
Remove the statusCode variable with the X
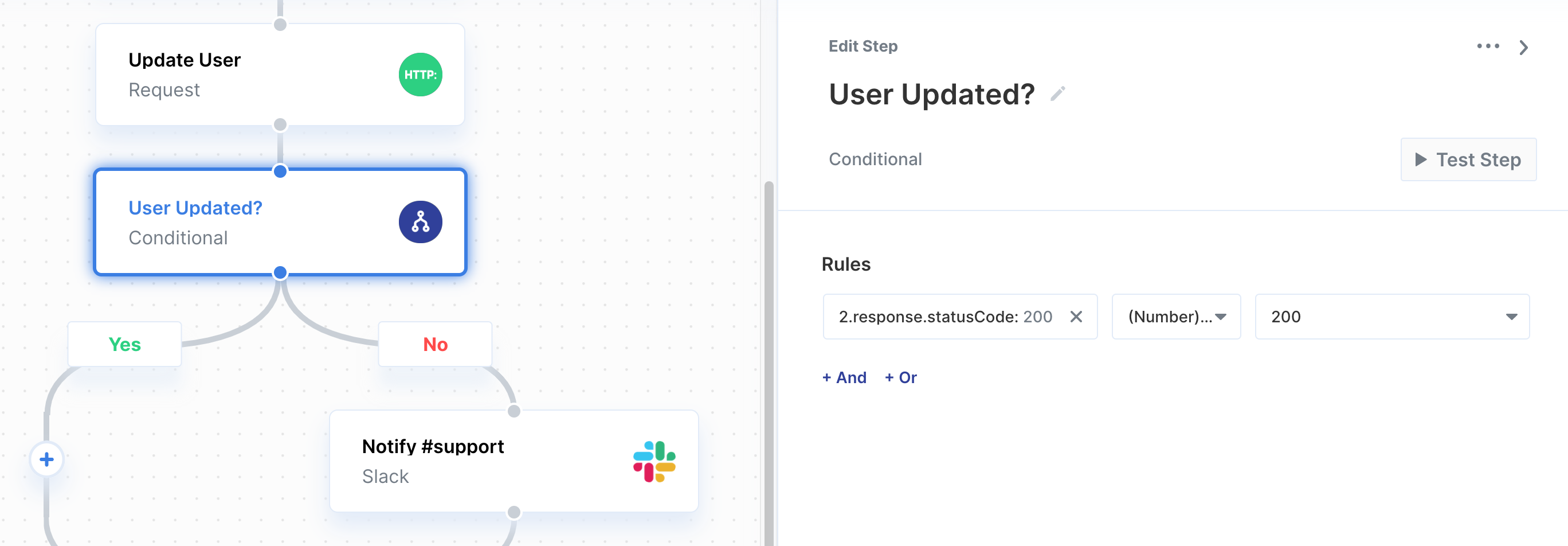click(1076, 317)
